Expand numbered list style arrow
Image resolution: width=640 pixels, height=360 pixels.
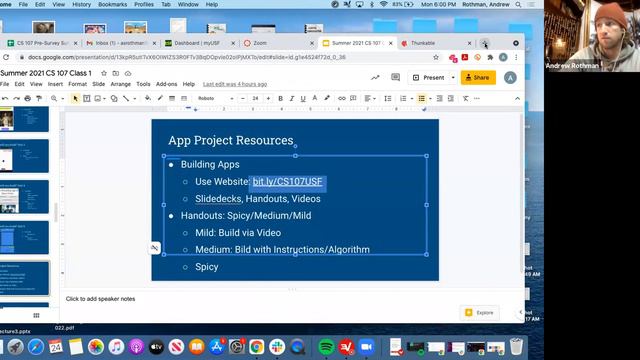point(412,99)
